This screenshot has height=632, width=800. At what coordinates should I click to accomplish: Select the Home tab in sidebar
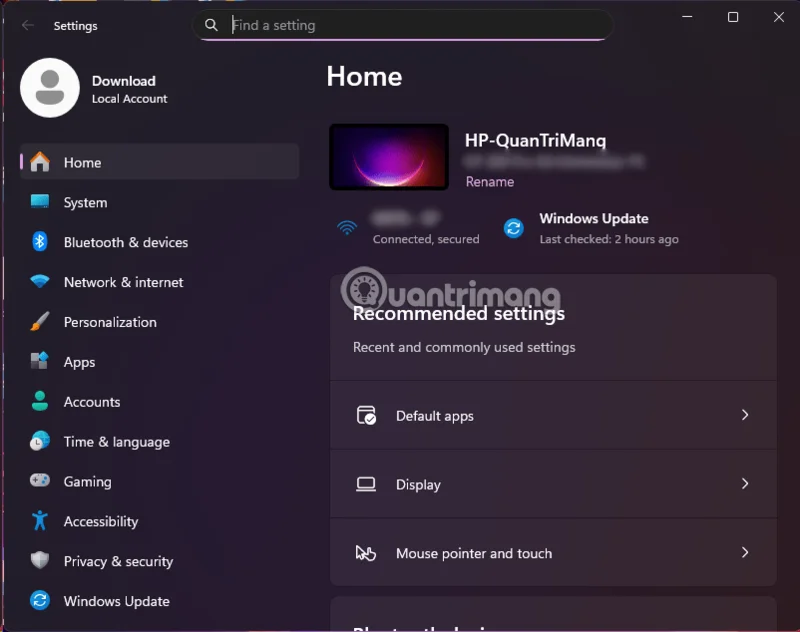point(82,162)
